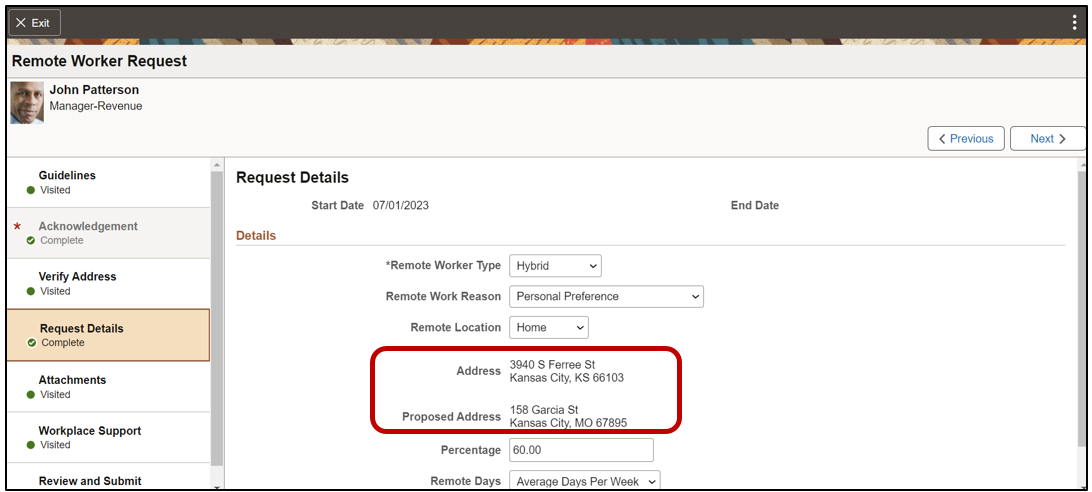Click the Percentage input field
Screen dimensions: 1092x492
click(581, 450)
